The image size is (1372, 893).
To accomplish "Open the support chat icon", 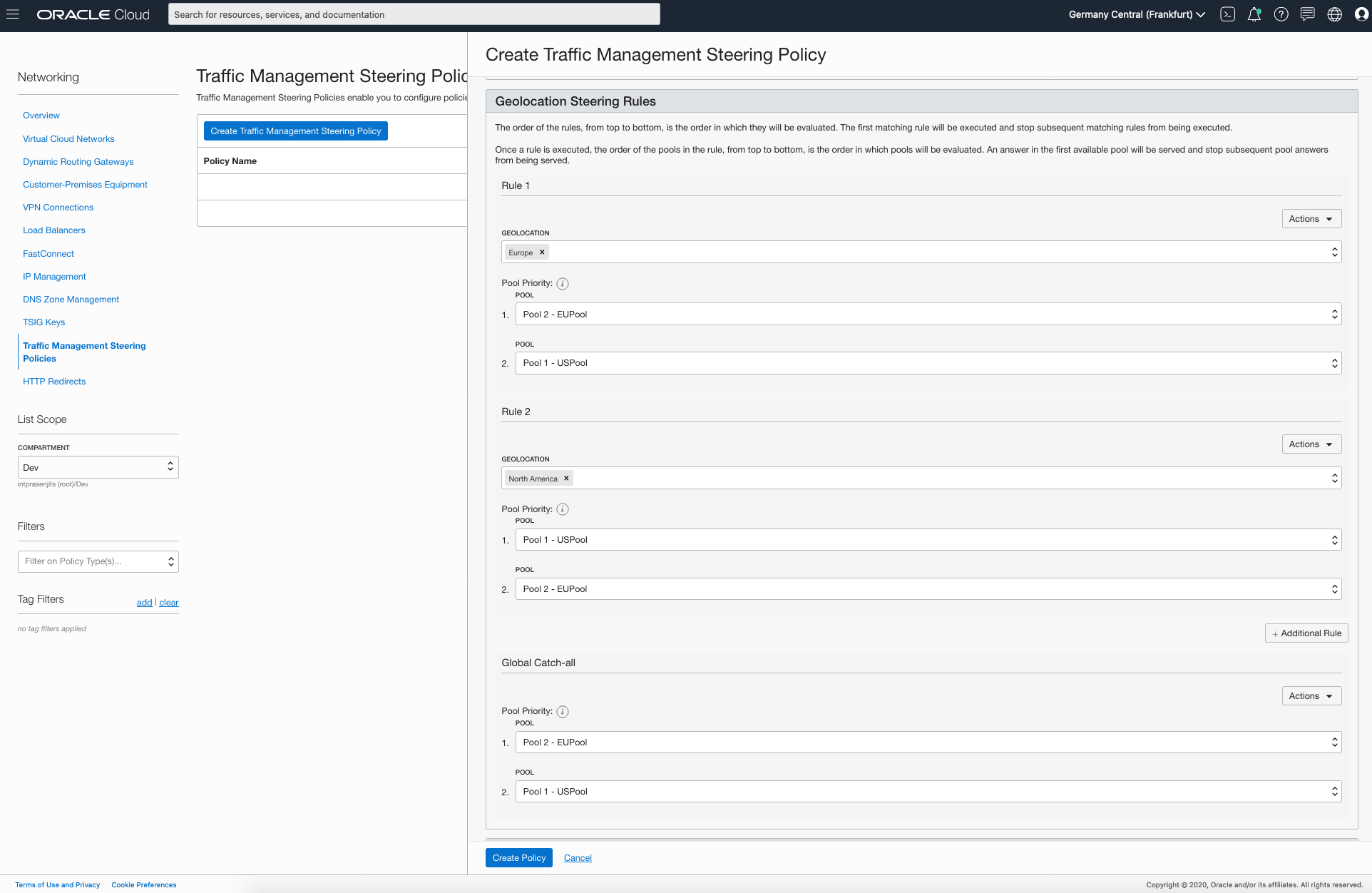I will (x=1307, y=14).
